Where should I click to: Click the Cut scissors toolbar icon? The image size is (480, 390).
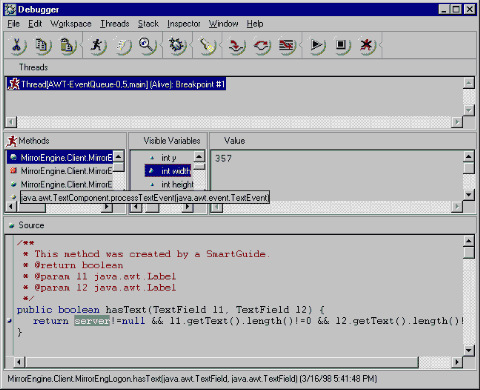click(x=17, y=45)
